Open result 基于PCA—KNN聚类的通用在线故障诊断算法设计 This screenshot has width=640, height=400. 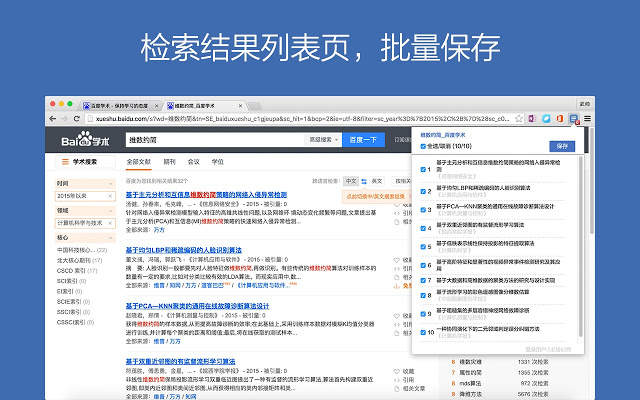click(197, 306)
